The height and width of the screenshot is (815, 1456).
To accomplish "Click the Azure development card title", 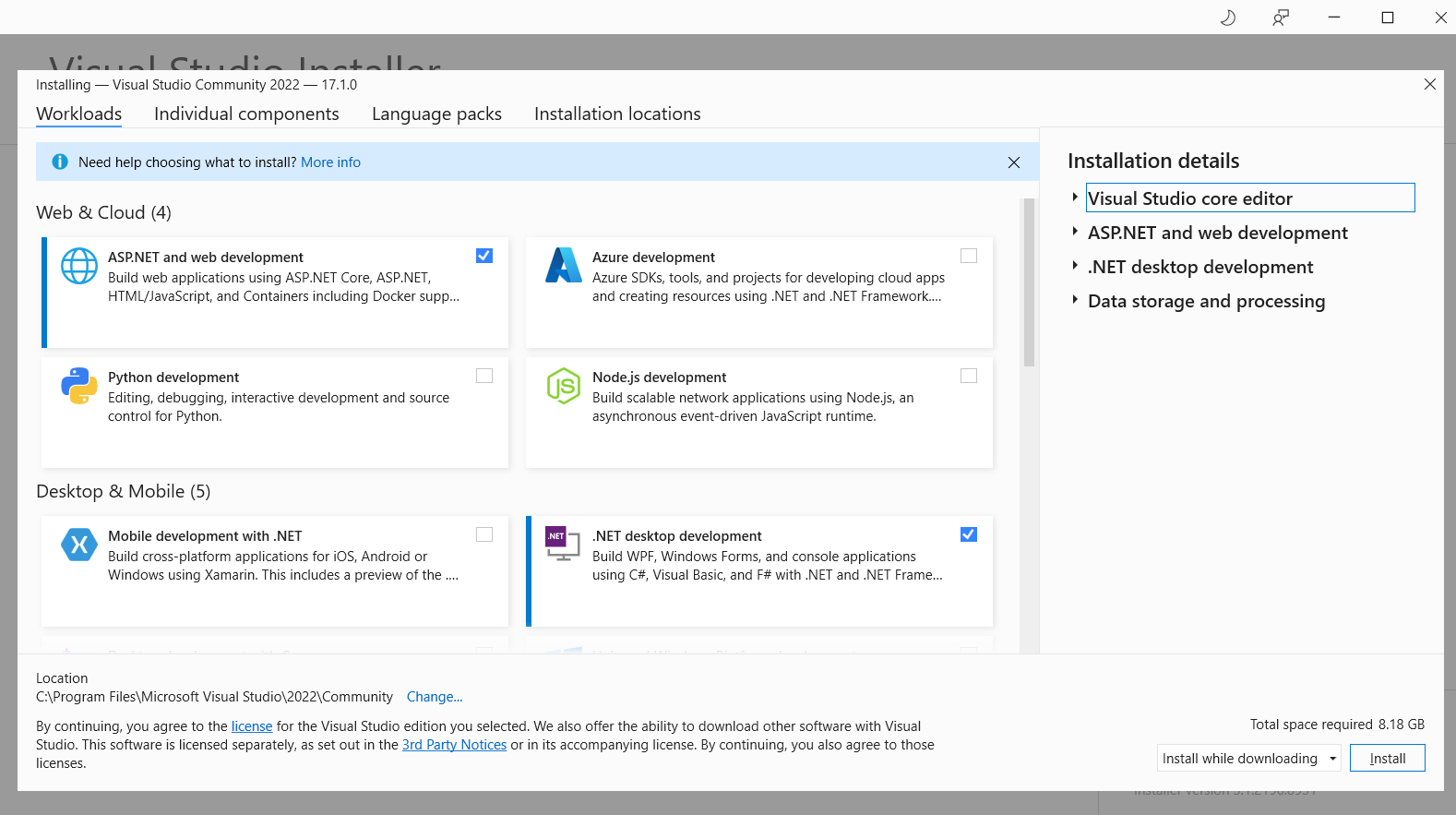I will (x=653, y=258).
